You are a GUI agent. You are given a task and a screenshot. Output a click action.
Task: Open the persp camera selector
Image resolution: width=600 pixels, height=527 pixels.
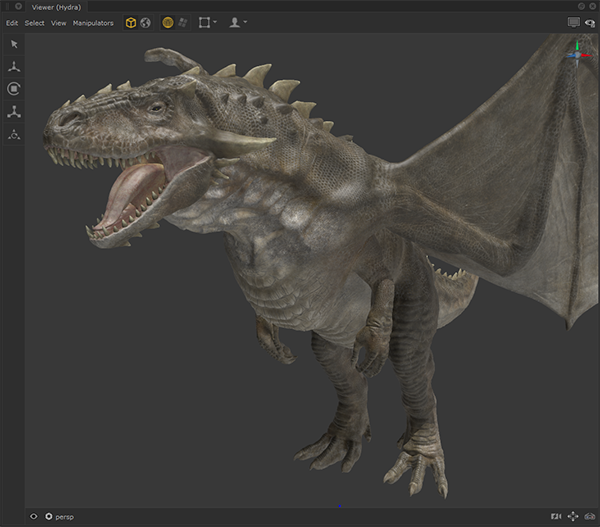(x=62, y=516)
